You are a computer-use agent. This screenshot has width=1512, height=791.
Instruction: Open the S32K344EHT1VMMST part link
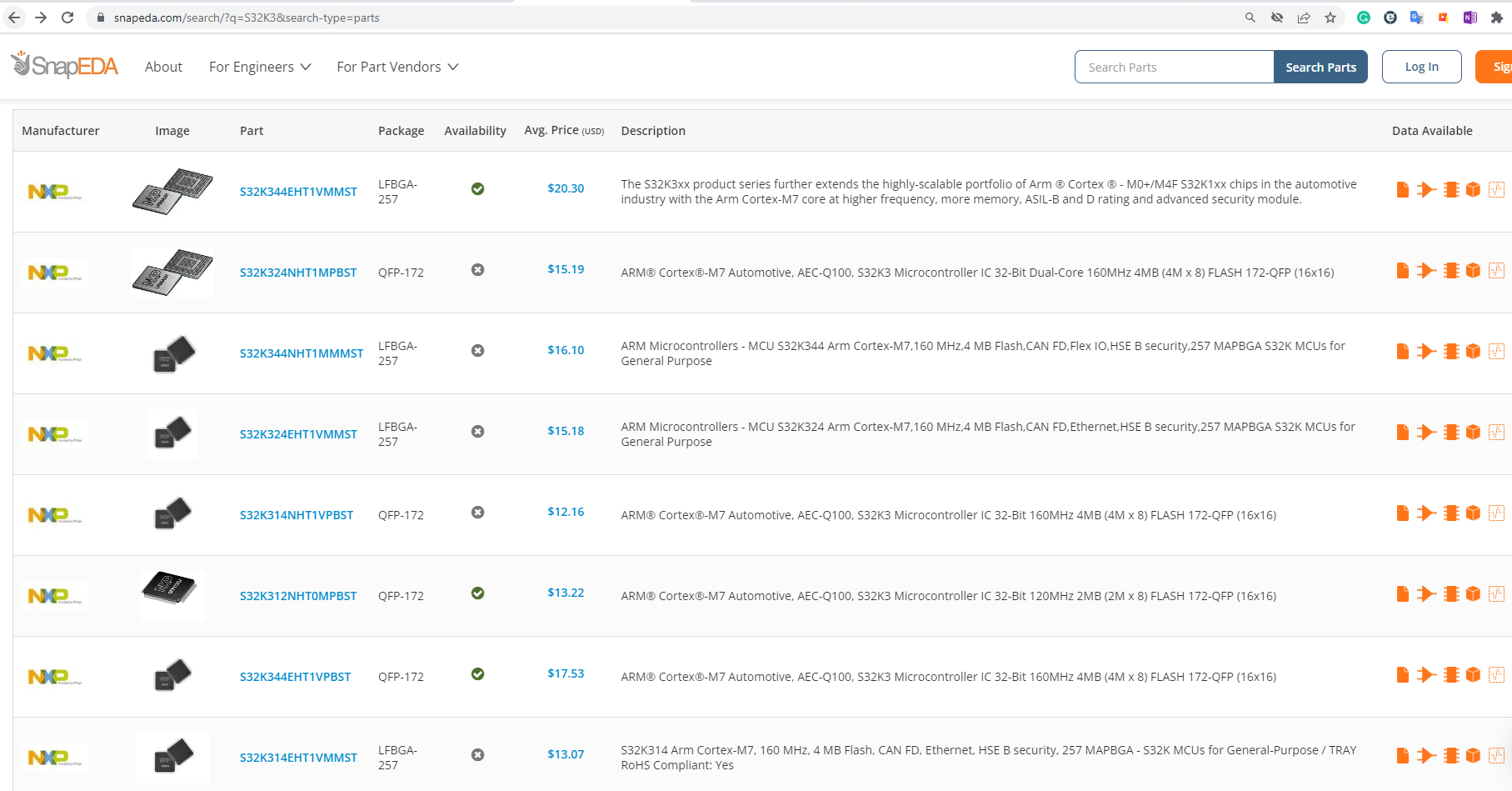[x=298, y=191]
